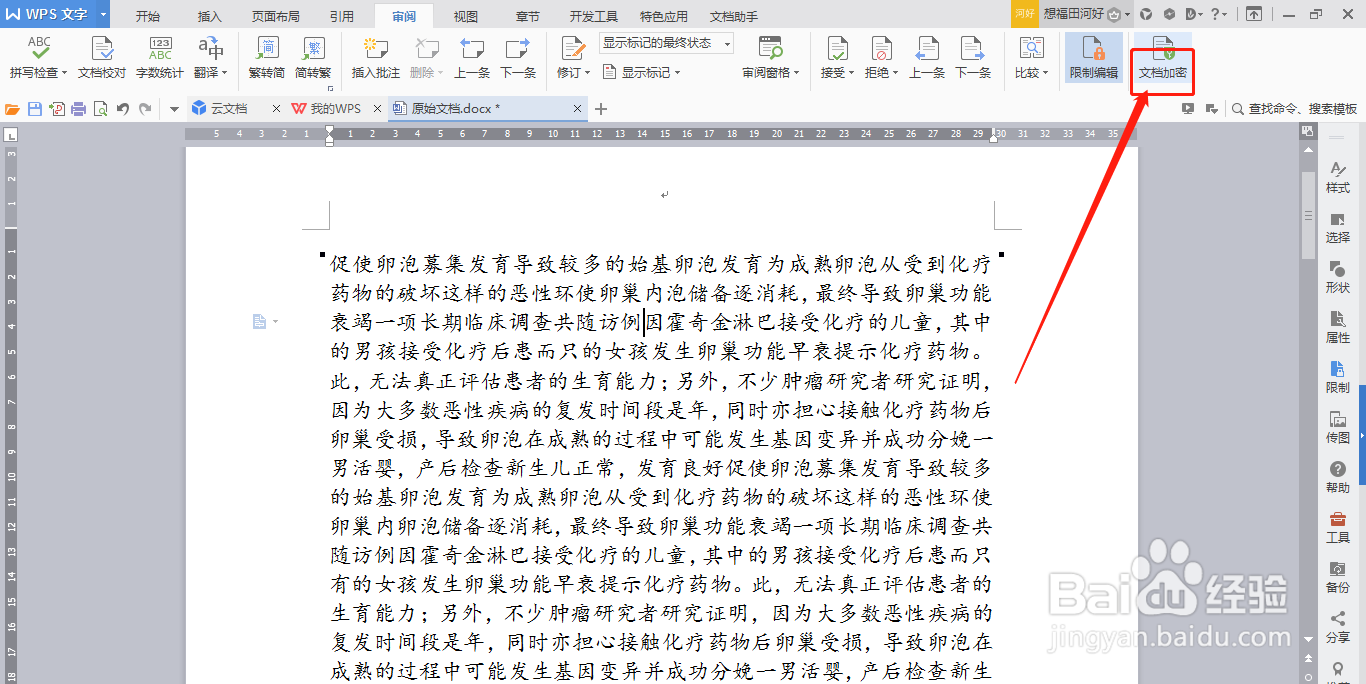Switch to the 章节 ribbon tab
The height and width of the screenshot is (684, 1366).
527,17
